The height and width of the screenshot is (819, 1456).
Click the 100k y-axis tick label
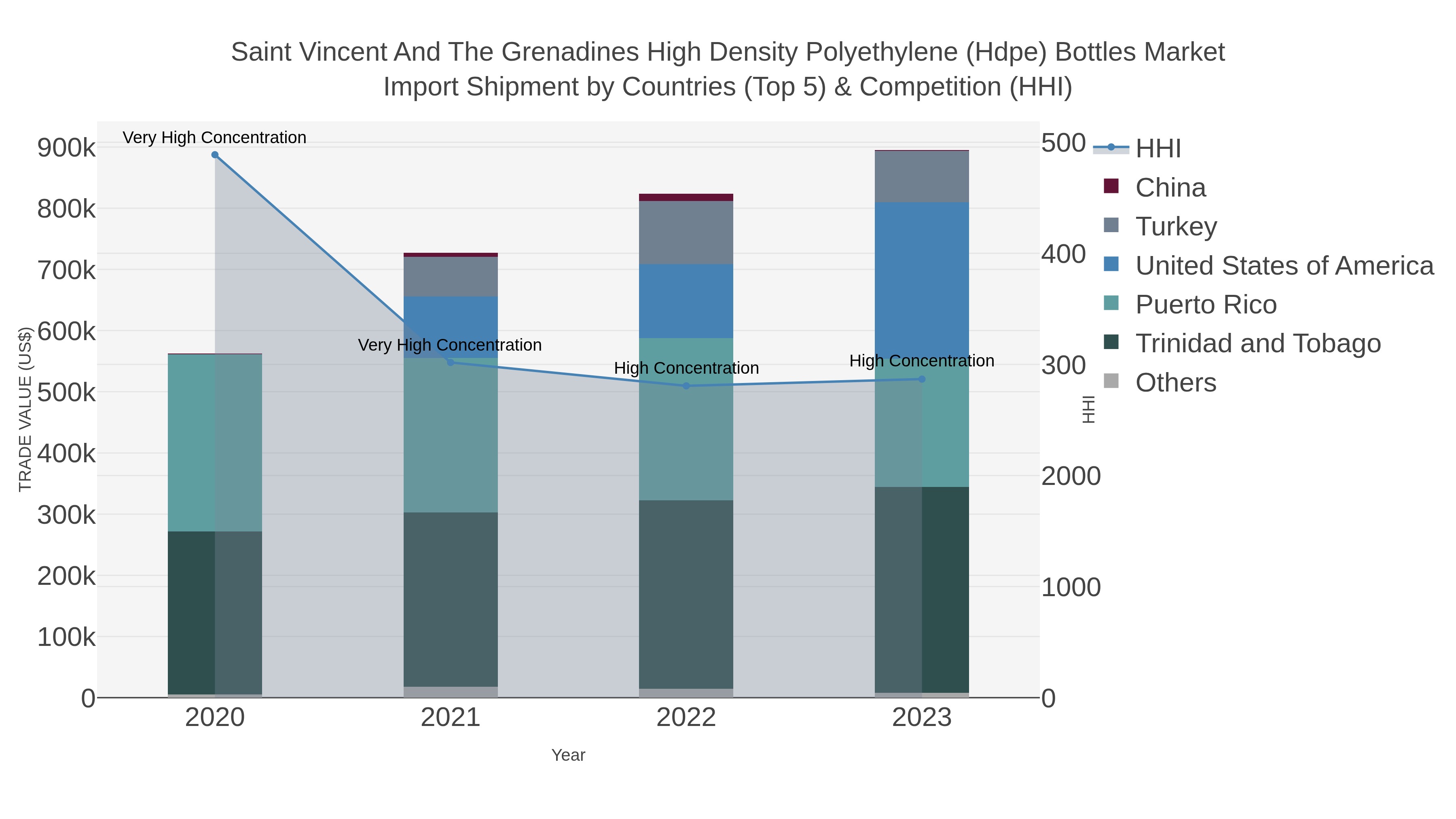pos(66,637)
